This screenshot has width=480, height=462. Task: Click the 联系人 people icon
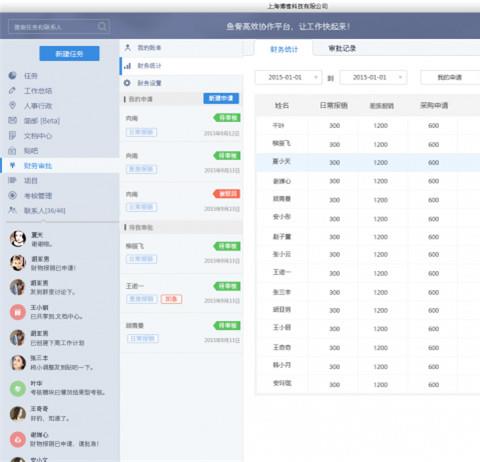12,210
